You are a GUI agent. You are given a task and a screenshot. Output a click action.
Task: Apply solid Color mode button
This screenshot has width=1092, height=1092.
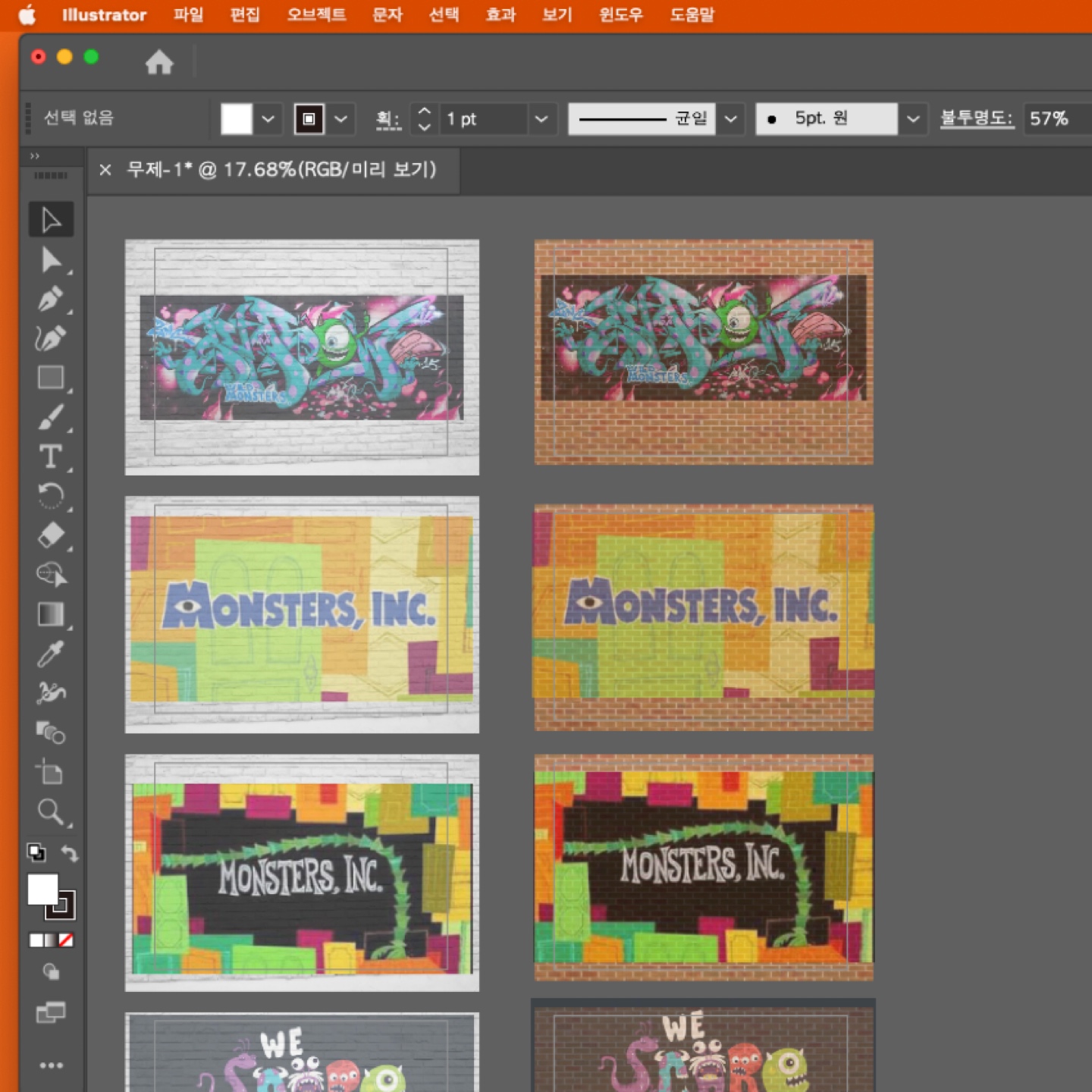click(x=36, y=940)
